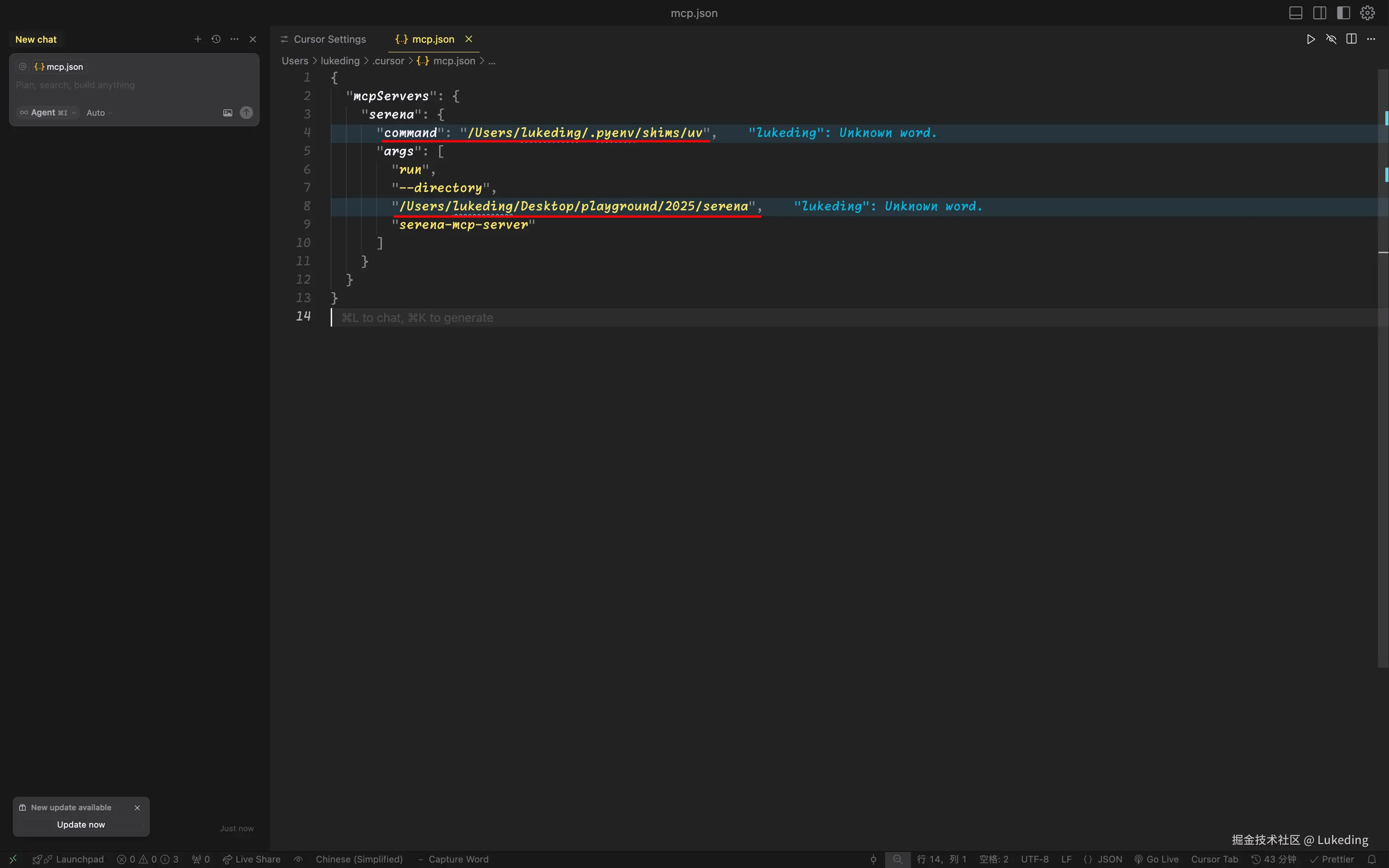Click the Update now button
1389x868 pixels.
81,824
